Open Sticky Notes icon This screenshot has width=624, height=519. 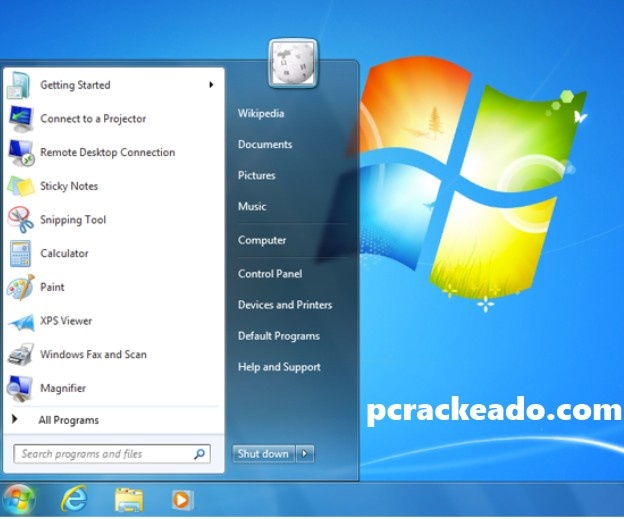(21, 186)
